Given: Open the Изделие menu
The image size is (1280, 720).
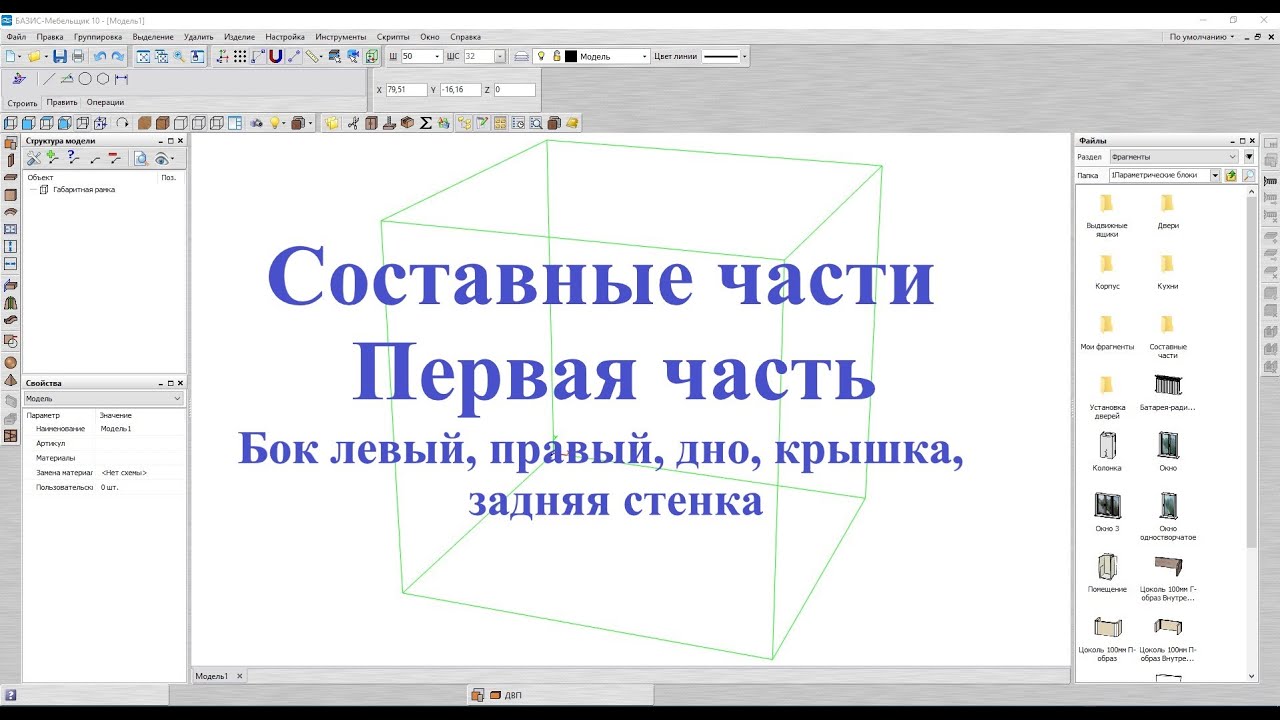Looking at the screenshot, I should pyautogui.click(x=240, y=37).
